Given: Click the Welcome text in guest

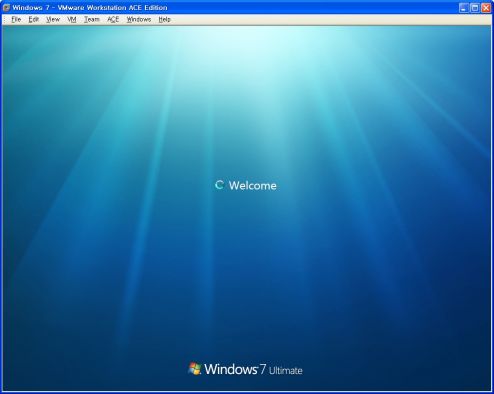Looking at the screenshot, I should [253, 186].
